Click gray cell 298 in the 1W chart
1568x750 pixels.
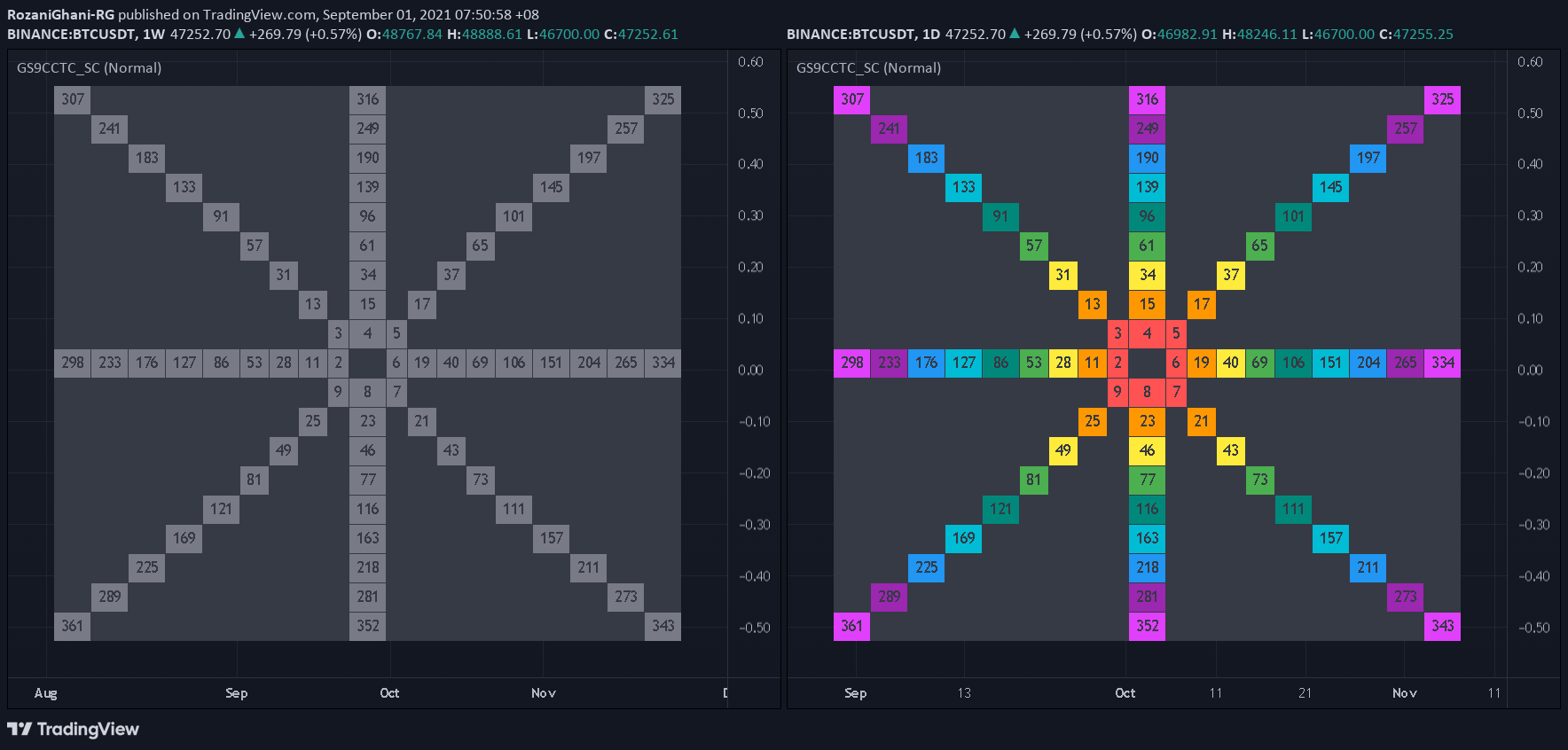tap(73, 363)
